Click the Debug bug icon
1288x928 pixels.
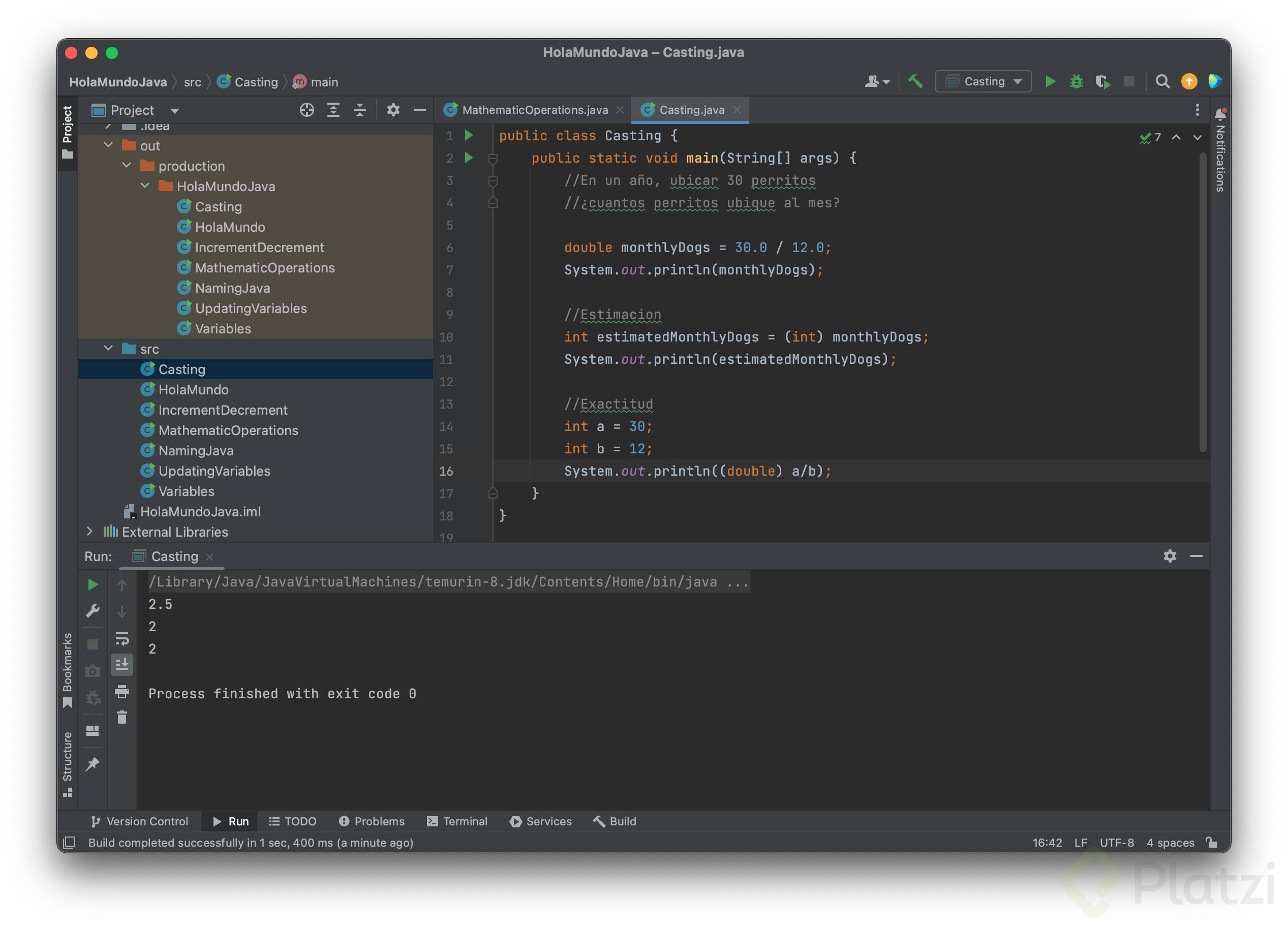pyautogui.click(x=1076, y=81)
